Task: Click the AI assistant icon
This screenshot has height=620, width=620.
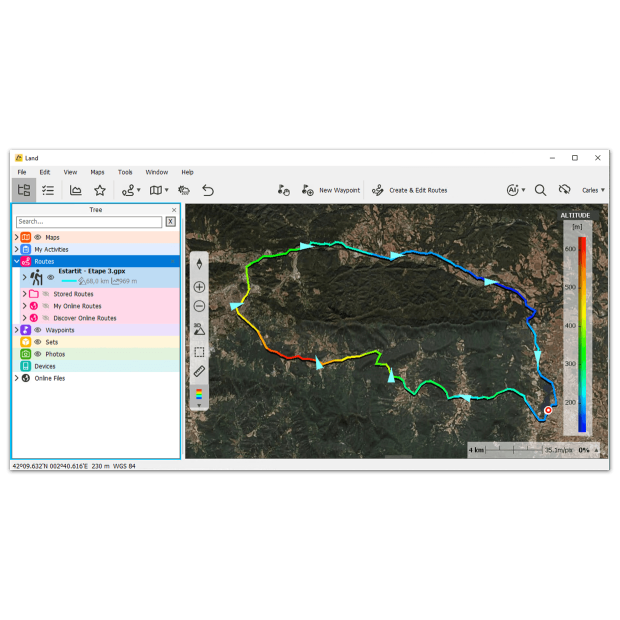Action: click(x=512, y=190)
